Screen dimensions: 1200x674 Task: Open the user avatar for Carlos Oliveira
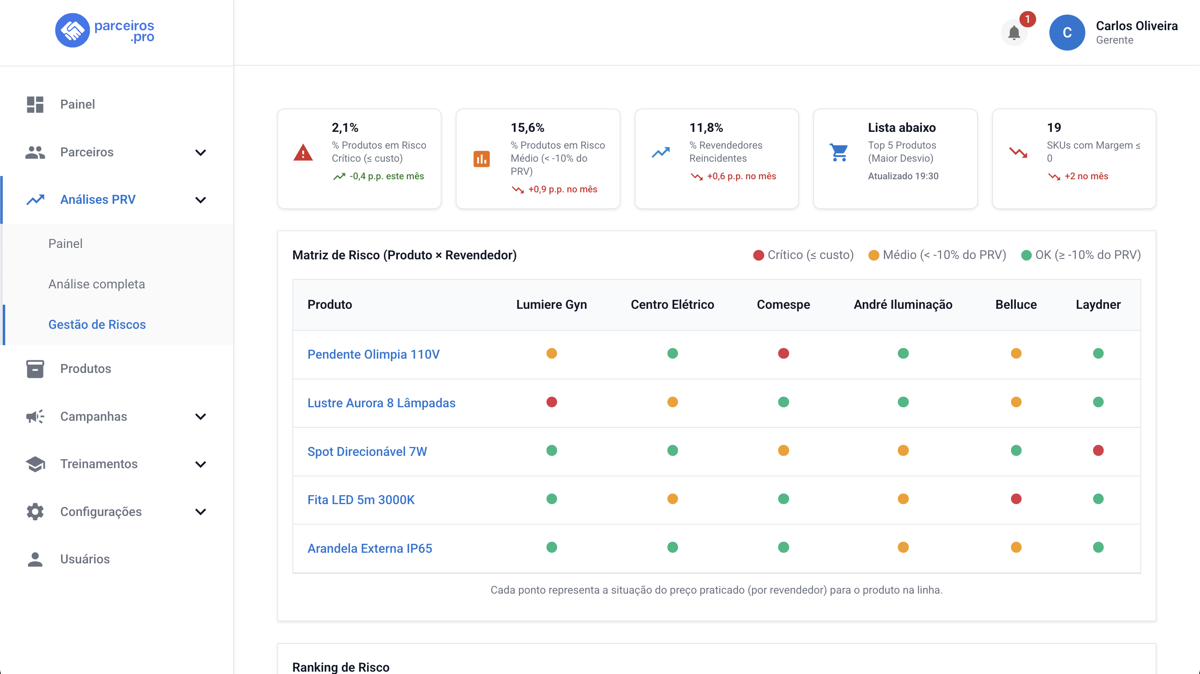[1067, 33]
